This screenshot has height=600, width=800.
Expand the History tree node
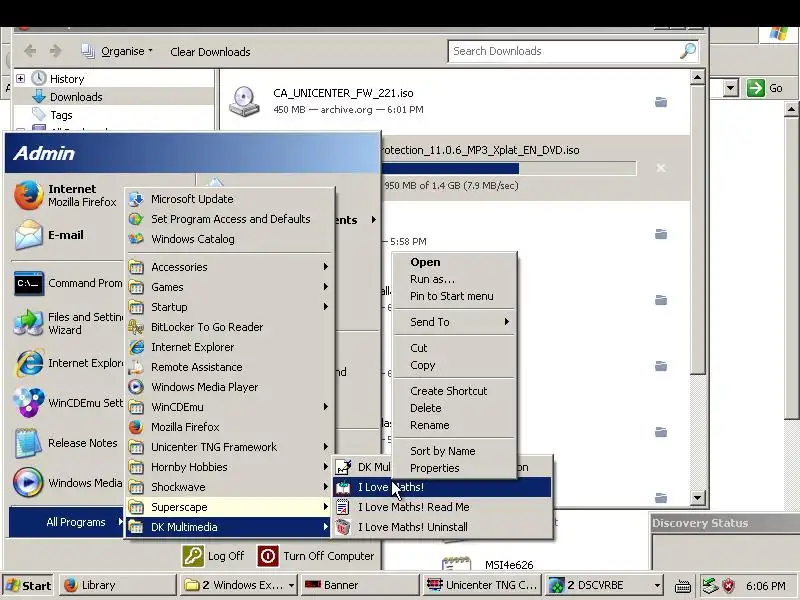click(20, 79)
